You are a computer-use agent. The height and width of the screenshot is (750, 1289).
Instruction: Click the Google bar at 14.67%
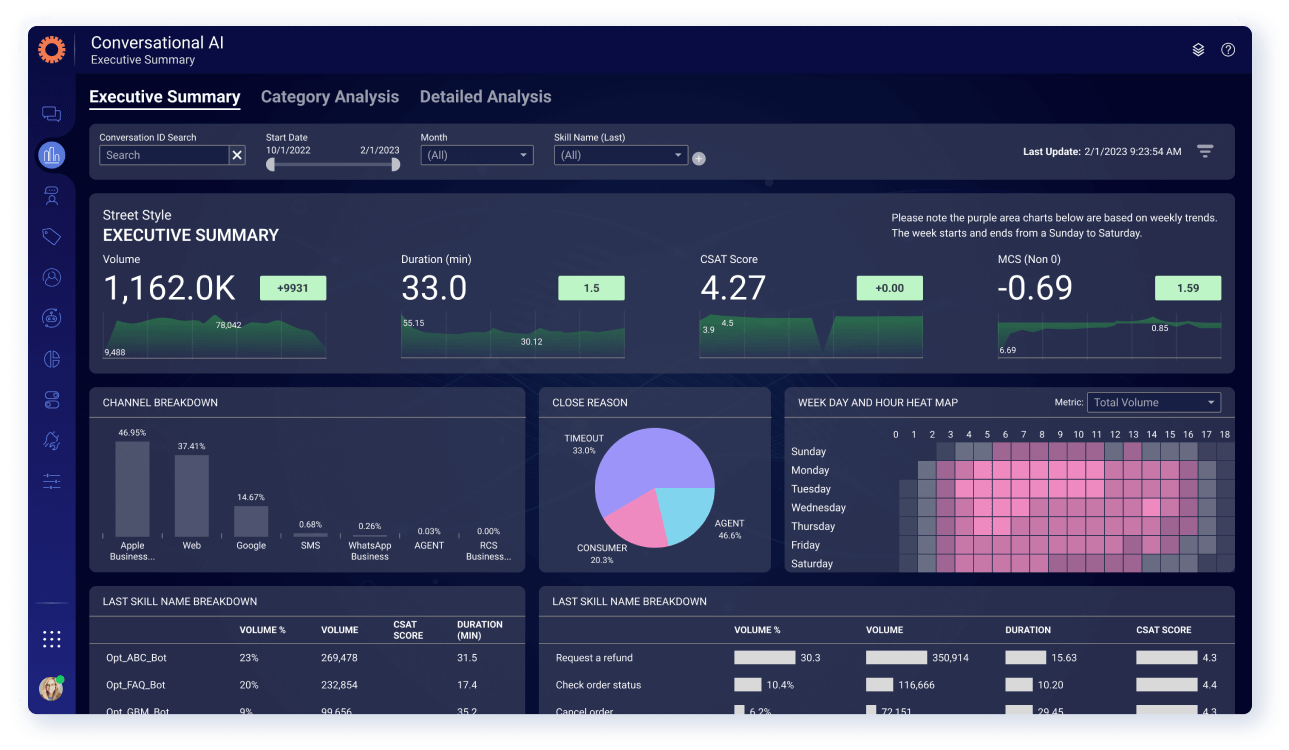[x=251, y=522]
